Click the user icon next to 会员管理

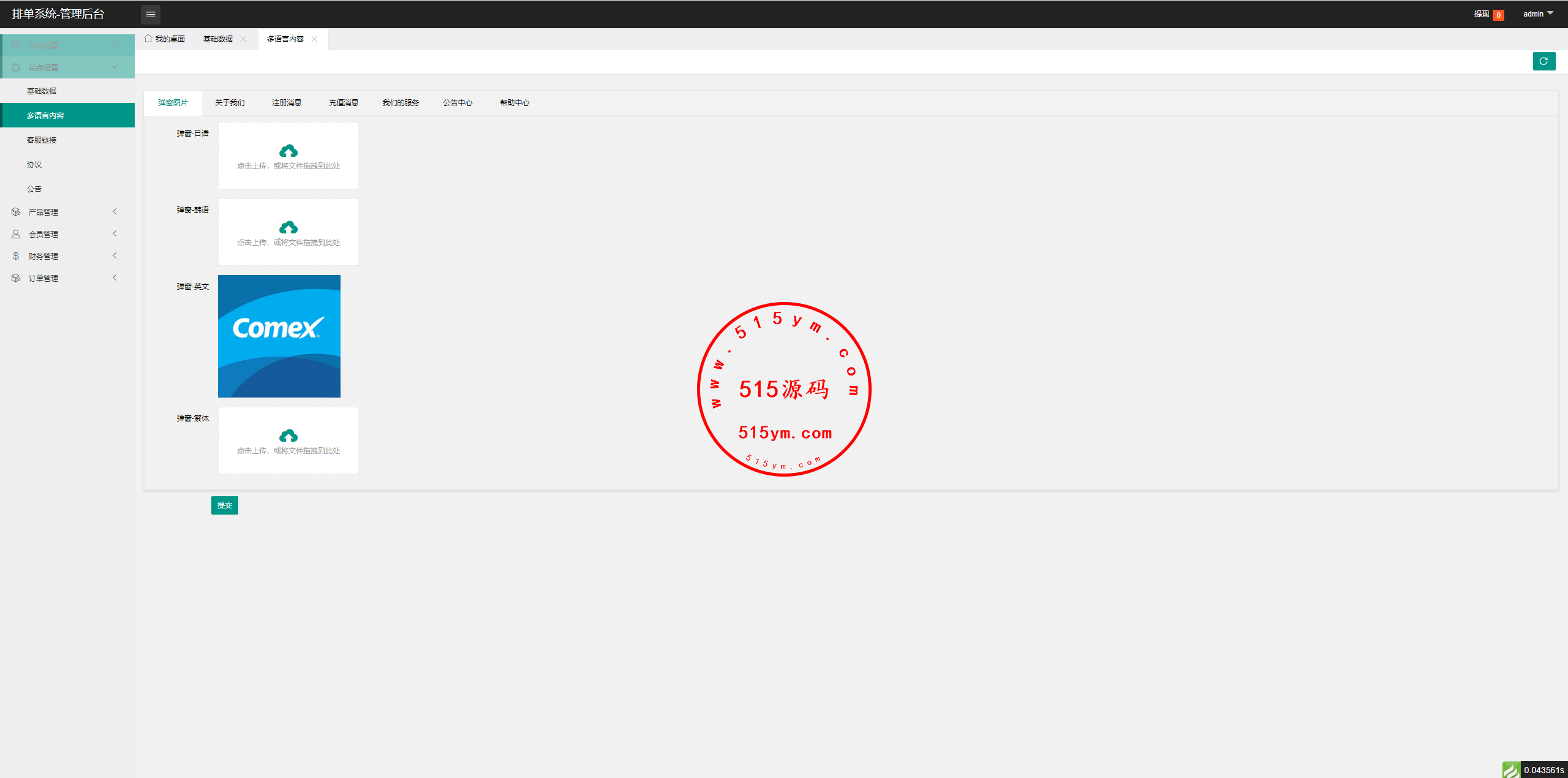[16, 234]
